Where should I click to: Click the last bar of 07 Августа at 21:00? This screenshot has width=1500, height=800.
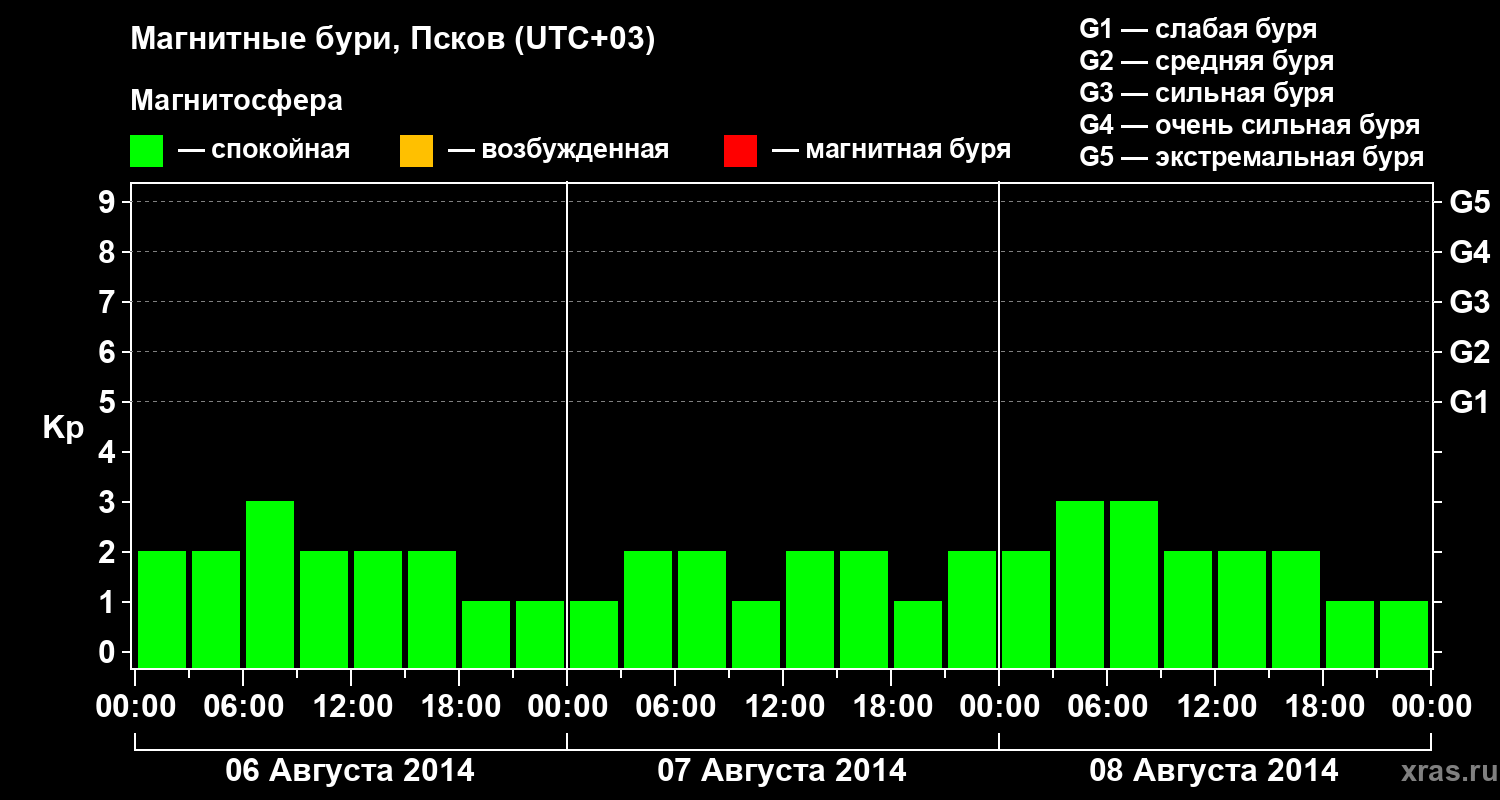point(972,609)
